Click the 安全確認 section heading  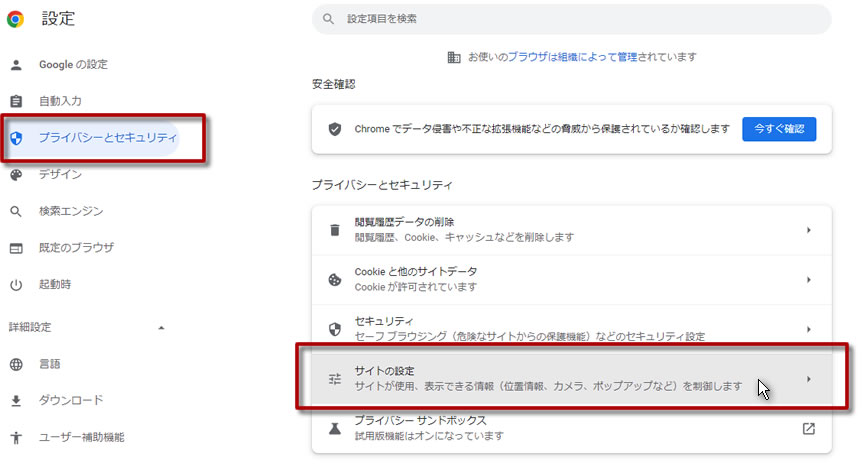(333, 84)
